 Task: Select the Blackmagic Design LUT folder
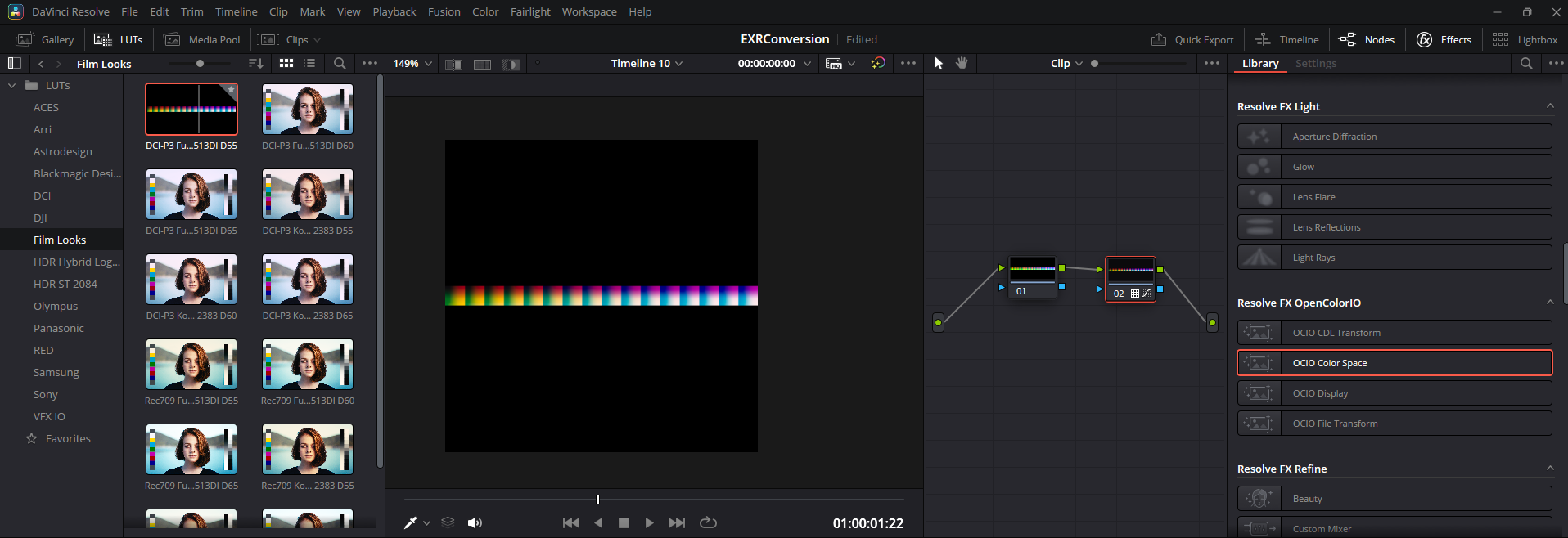pos(77,173)
